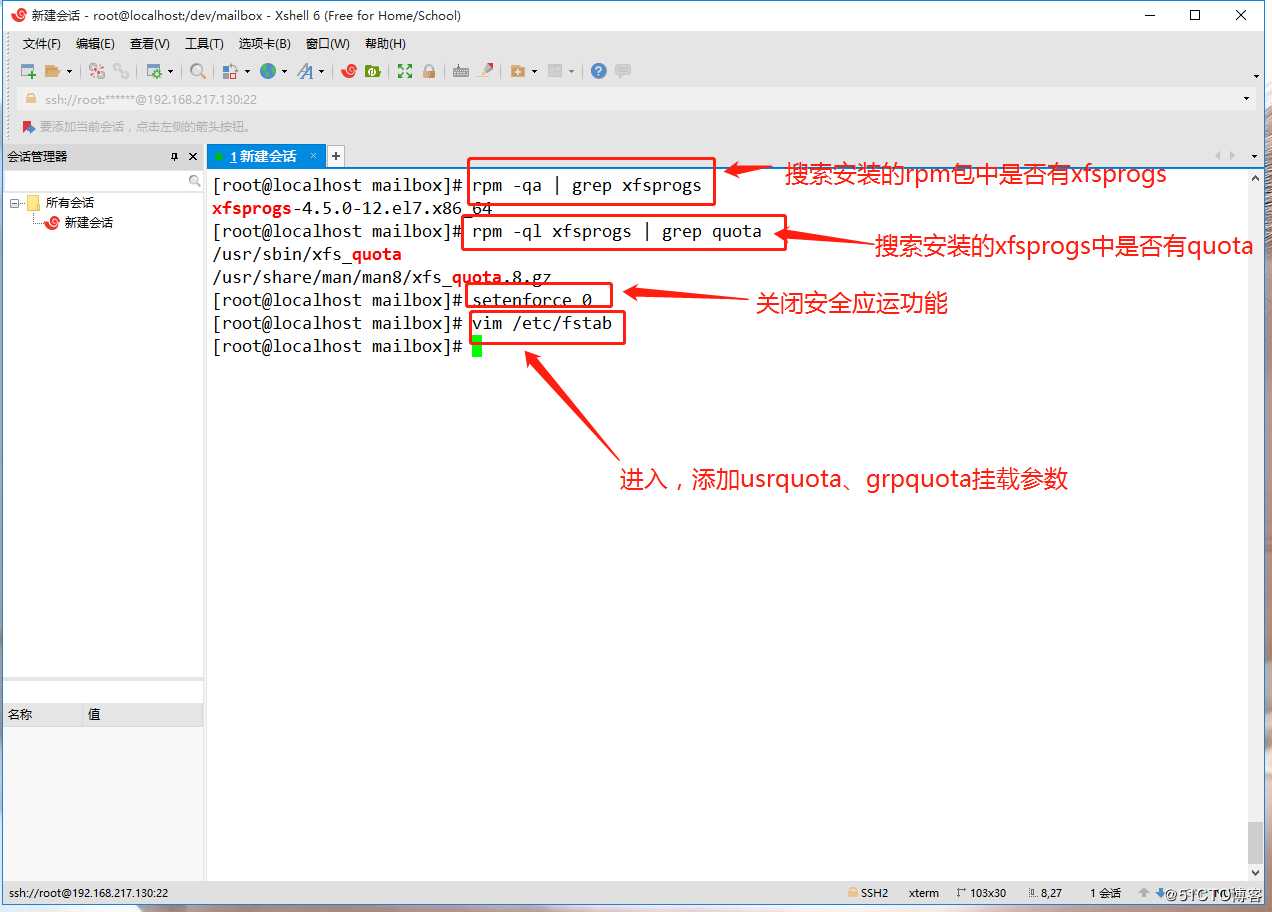Collapse the 所有会话 tree node

13,202
